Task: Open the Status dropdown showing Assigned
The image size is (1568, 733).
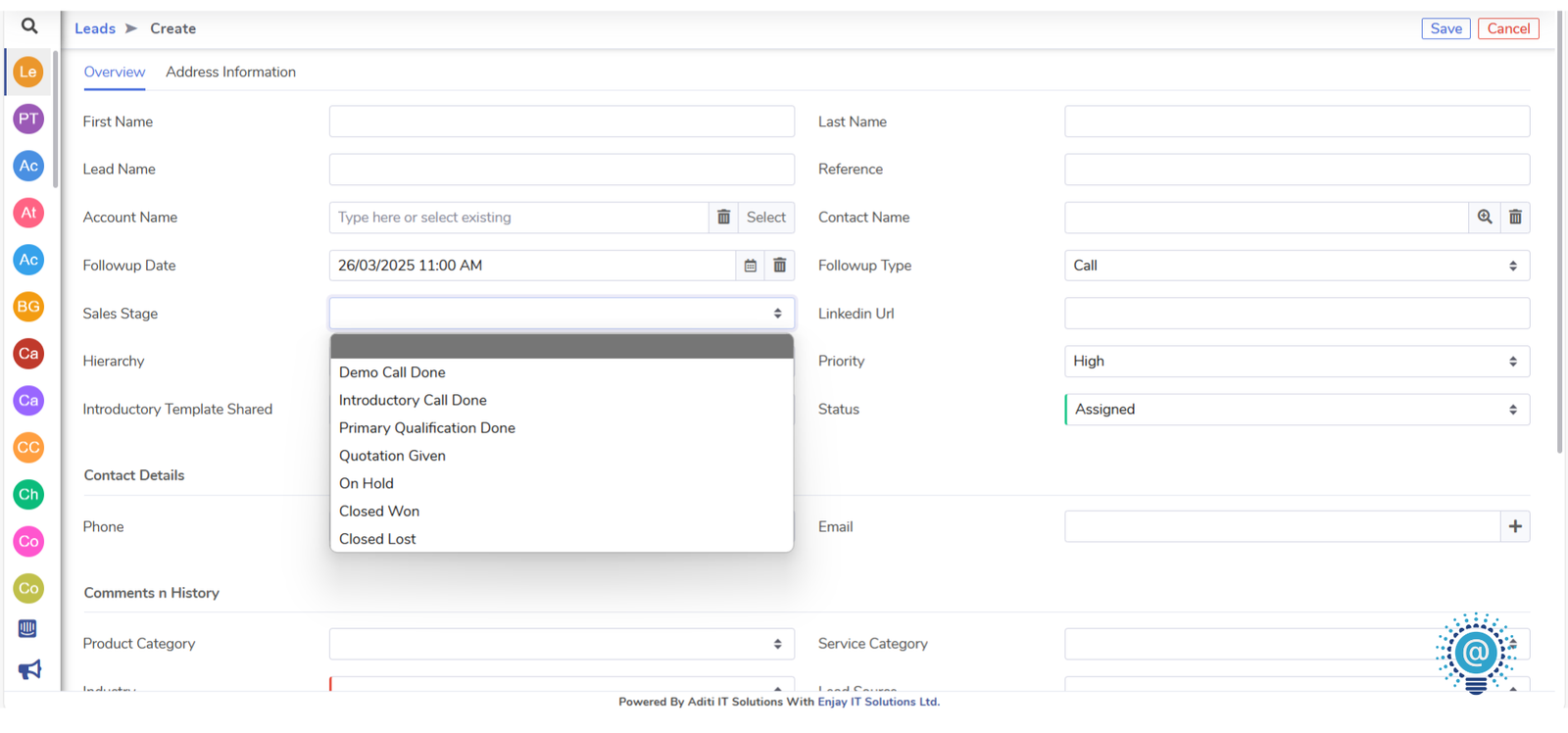Action: 1297,410
